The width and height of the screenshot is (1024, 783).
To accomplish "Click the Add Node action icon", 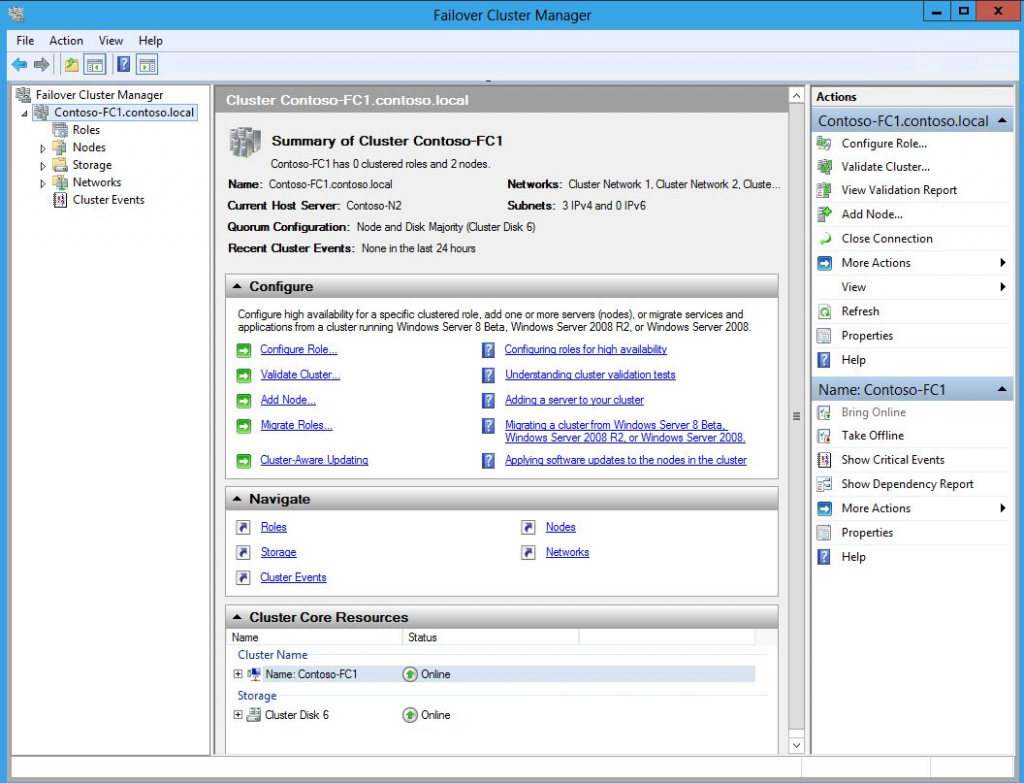I will 824,214.
